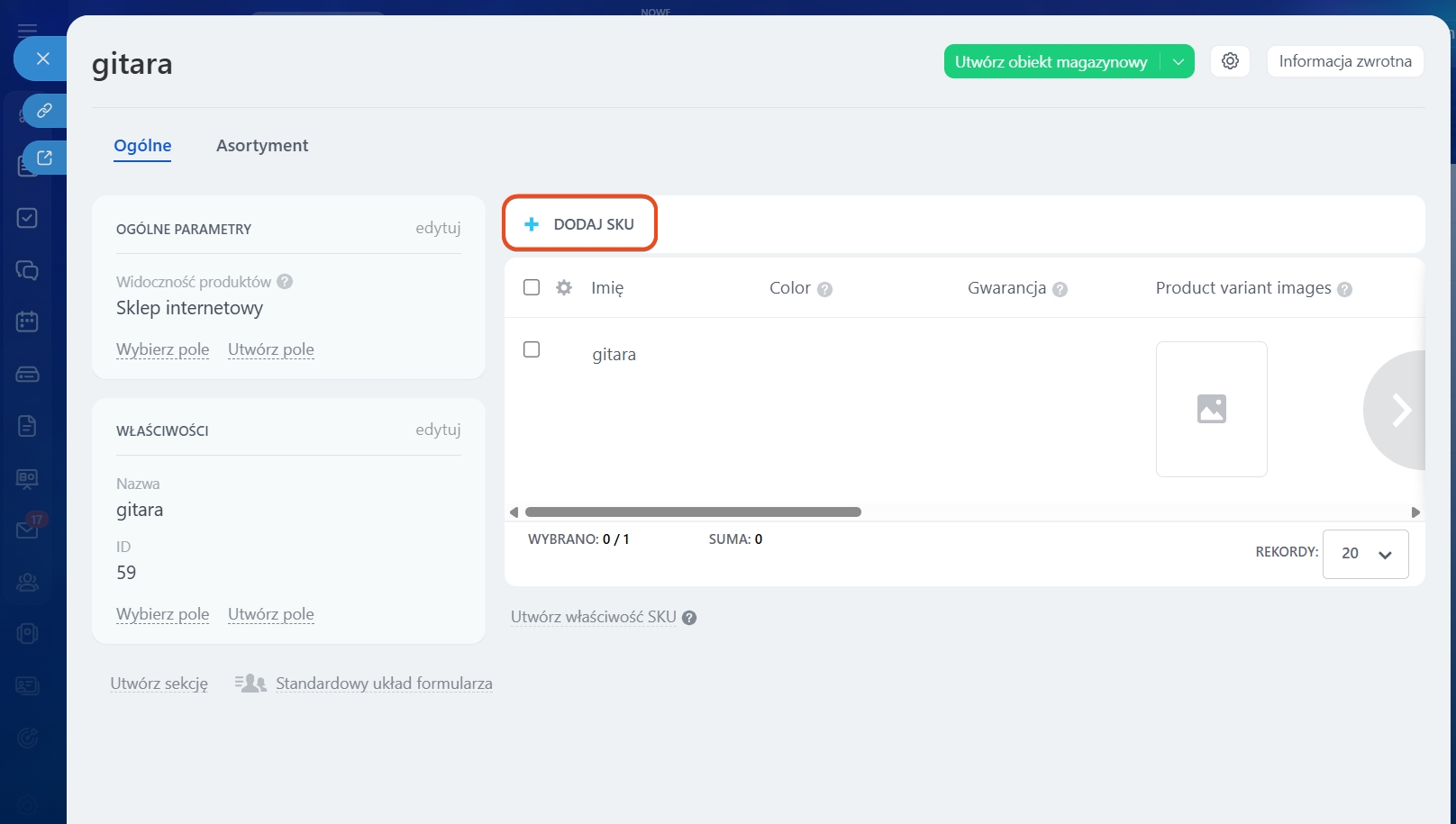Viewport: 1456px width, 824px height.
Task: Open the Rekordy 20 page size dropdown
Action: pyautogui.click(x=1365, y=554)
